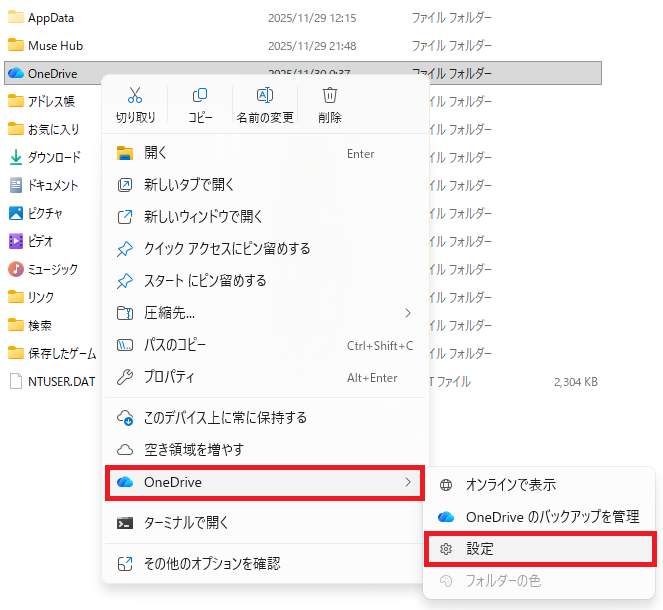
Task: Open in new window menu entry
Action: click(x=203, y=217)
